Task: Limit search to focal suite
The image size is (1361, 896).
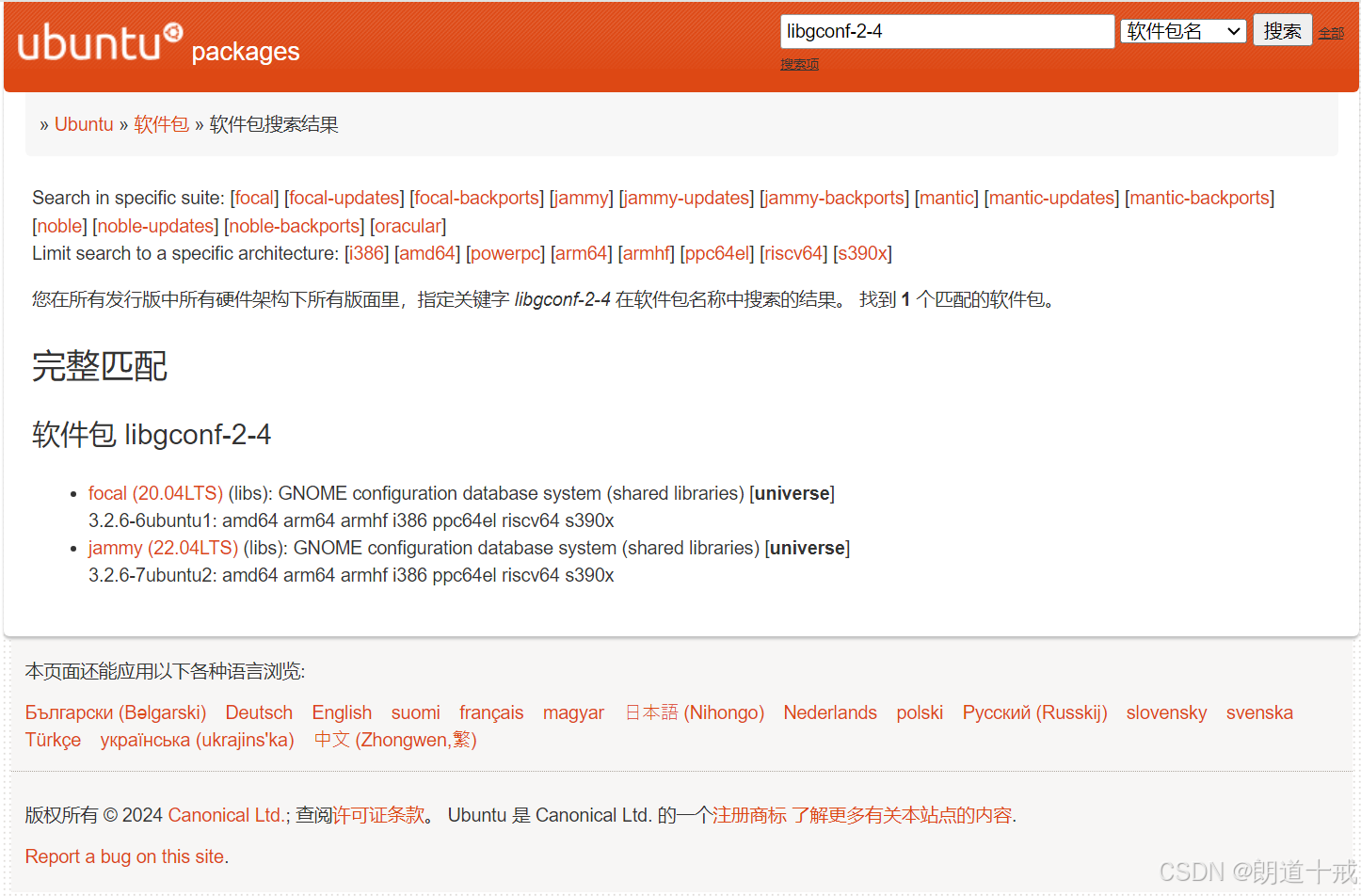Action: click(x=254, y=198)
